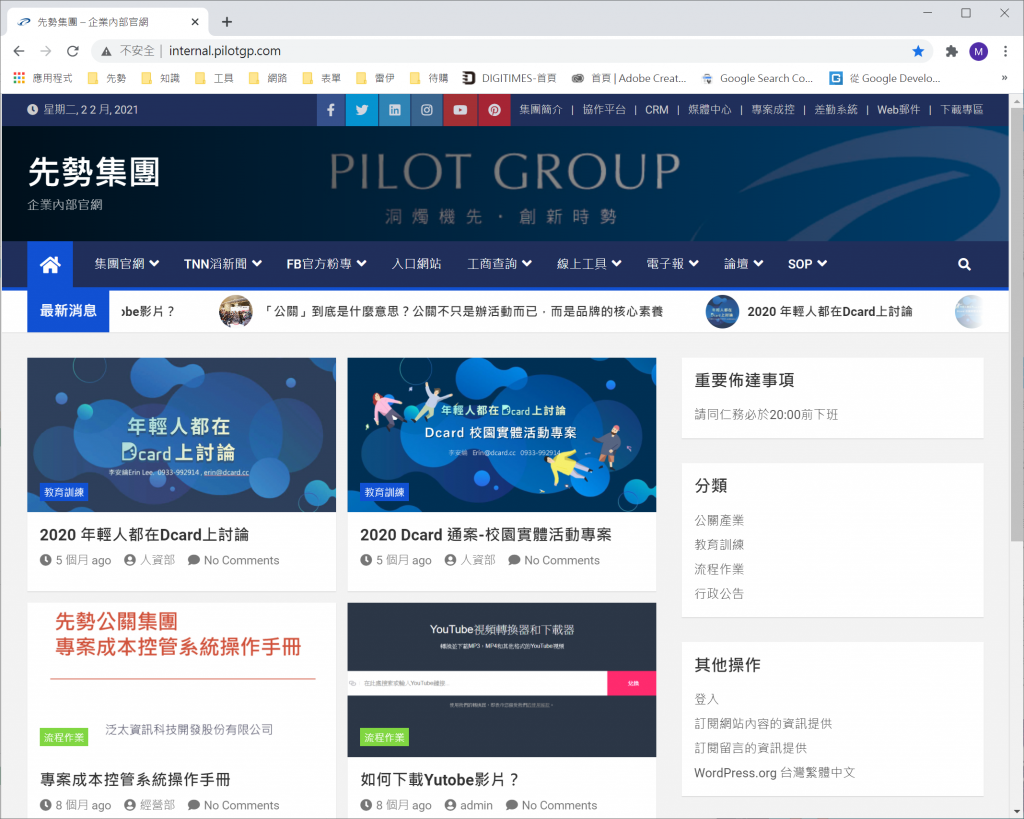Open post 2020 年輕人都在Dcard上討論

pos(144,535)
